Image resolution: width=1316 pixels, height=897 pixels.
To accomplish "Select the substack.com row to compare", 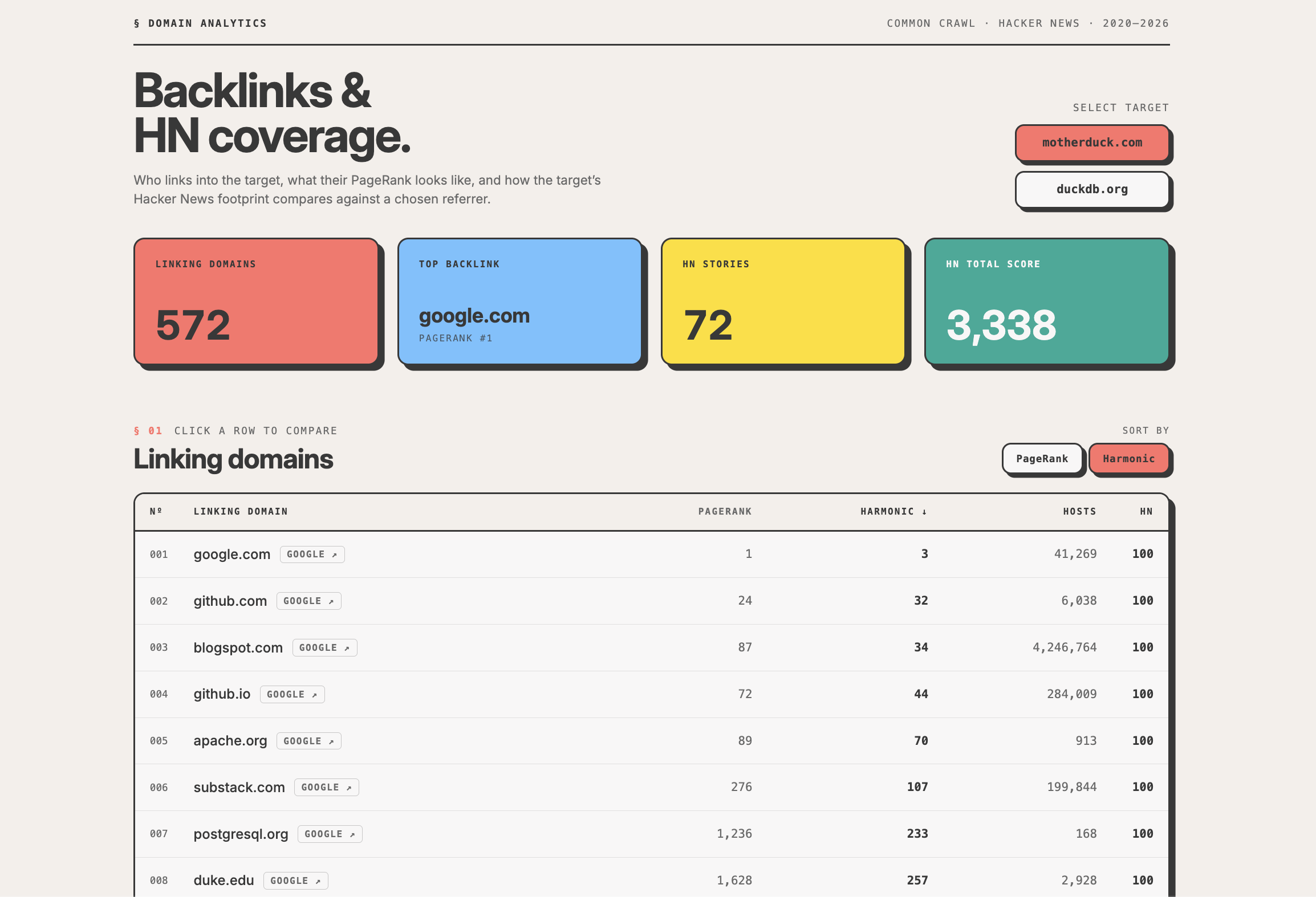I will click(651, 788).
